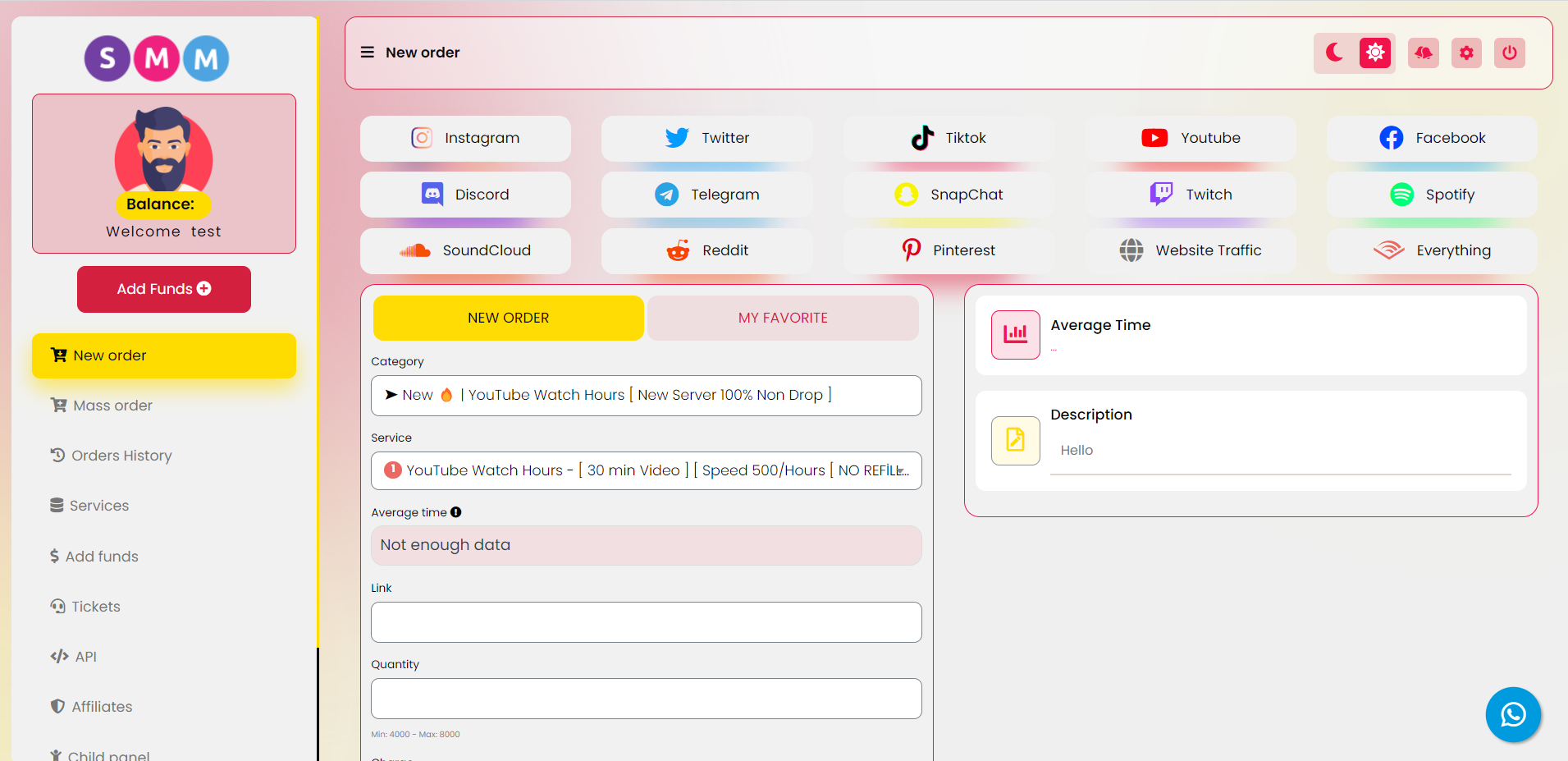Switch to MY FAVORITE tab
1568x761 pixels.
click(x=783, y=318)
